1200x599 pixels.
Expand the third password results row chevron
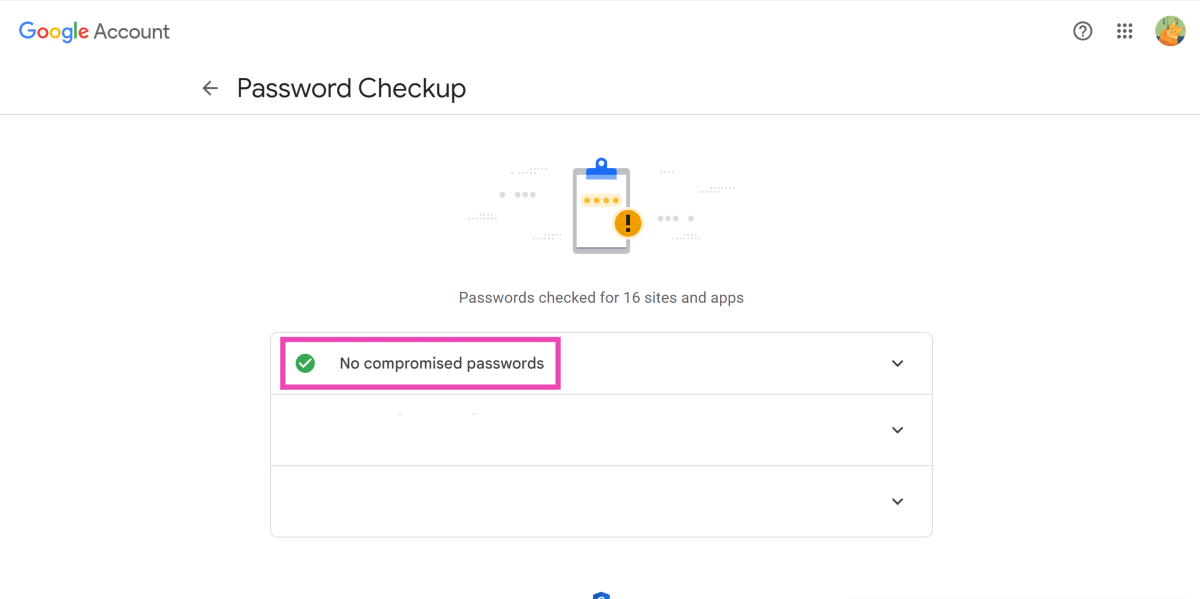click(897, 502)
